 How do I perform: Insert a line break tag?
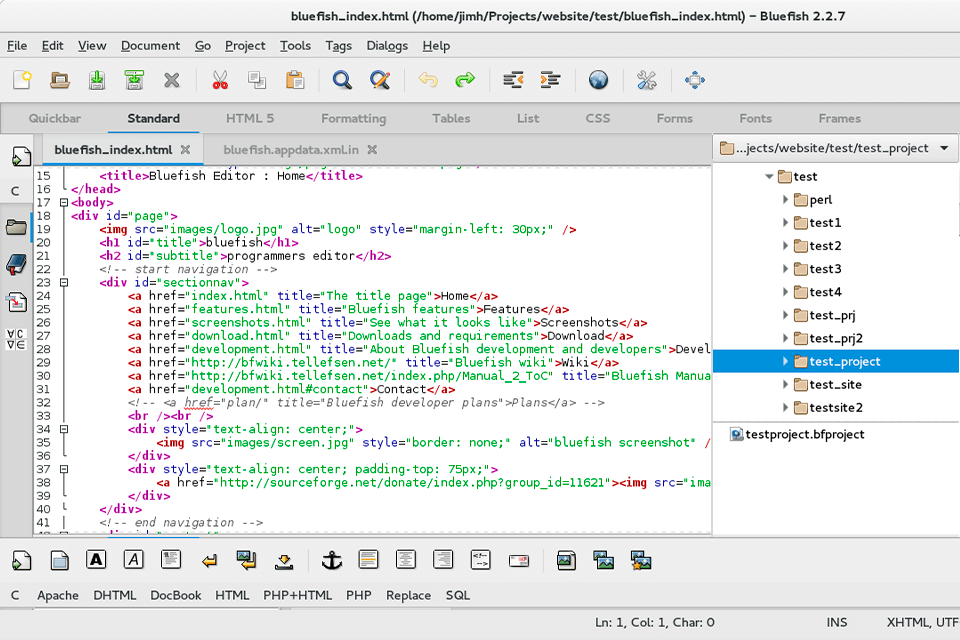pos(209,560)
